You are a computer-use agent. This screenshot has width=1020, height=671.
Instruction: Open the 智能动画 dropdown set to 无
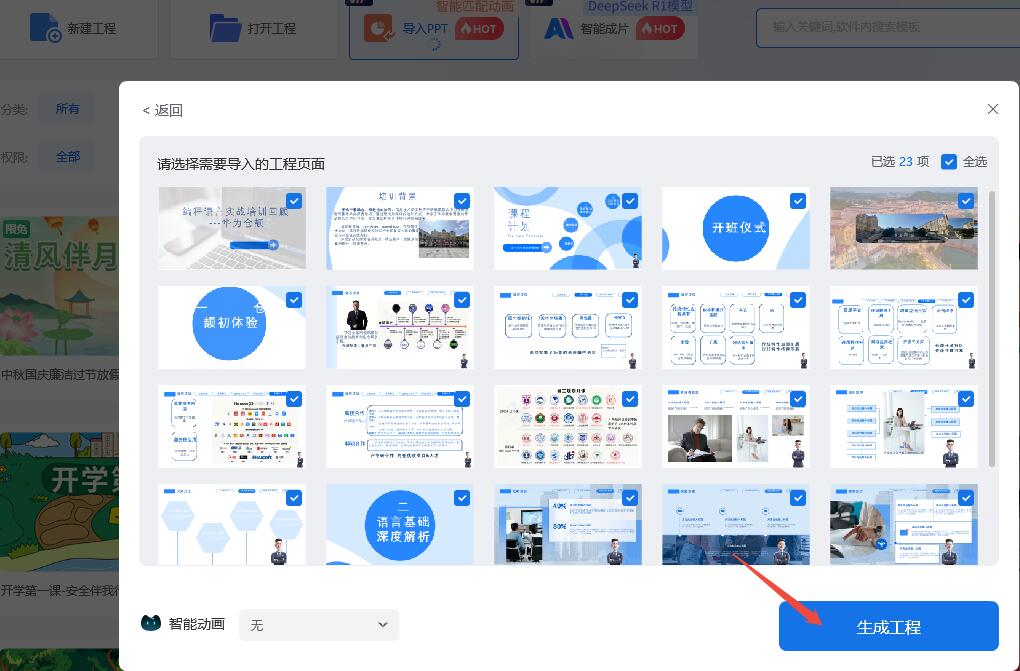click(318, 625)
